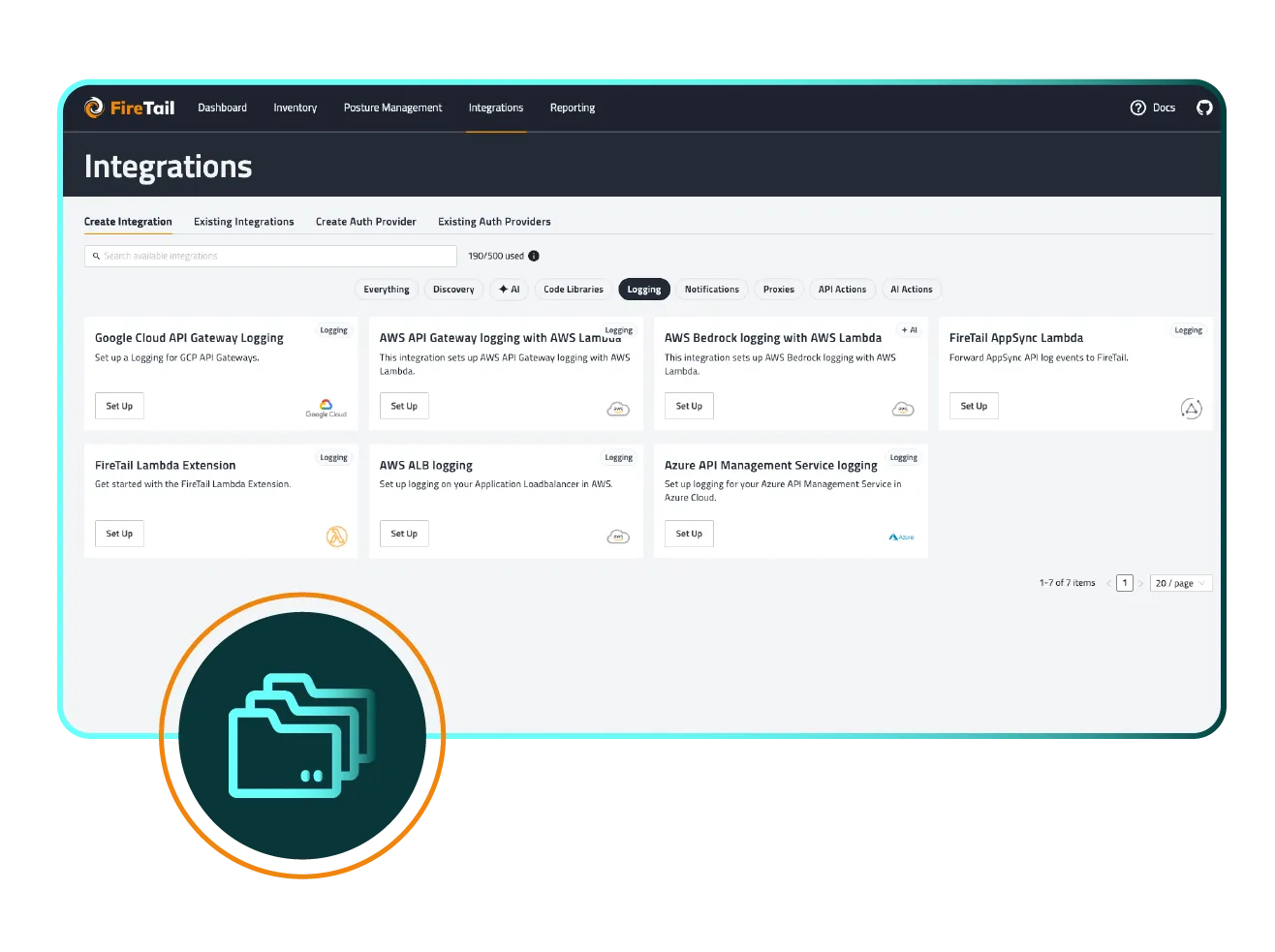Click the previous page arrow in pagination
Screen dimensions: 1275x952
click(x=1108, y=583)
